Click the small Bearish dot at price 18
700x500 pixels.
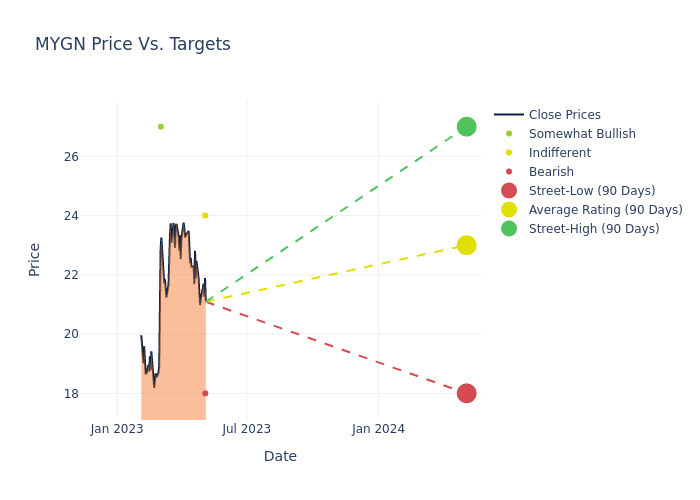tap(205, 393)
